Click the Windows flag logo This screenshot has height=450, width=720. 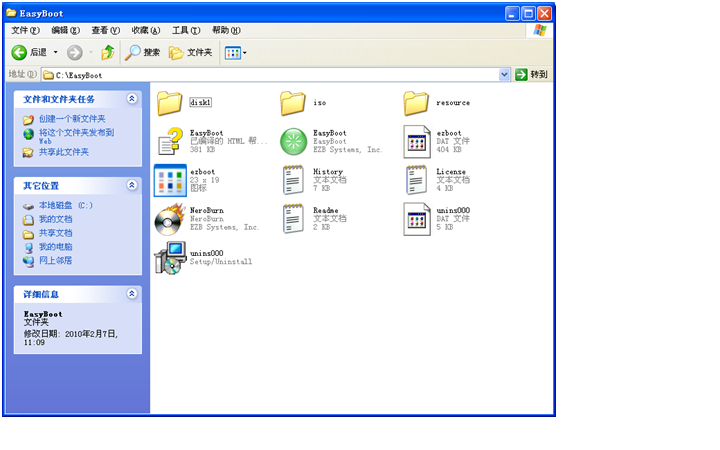point(540,30)
